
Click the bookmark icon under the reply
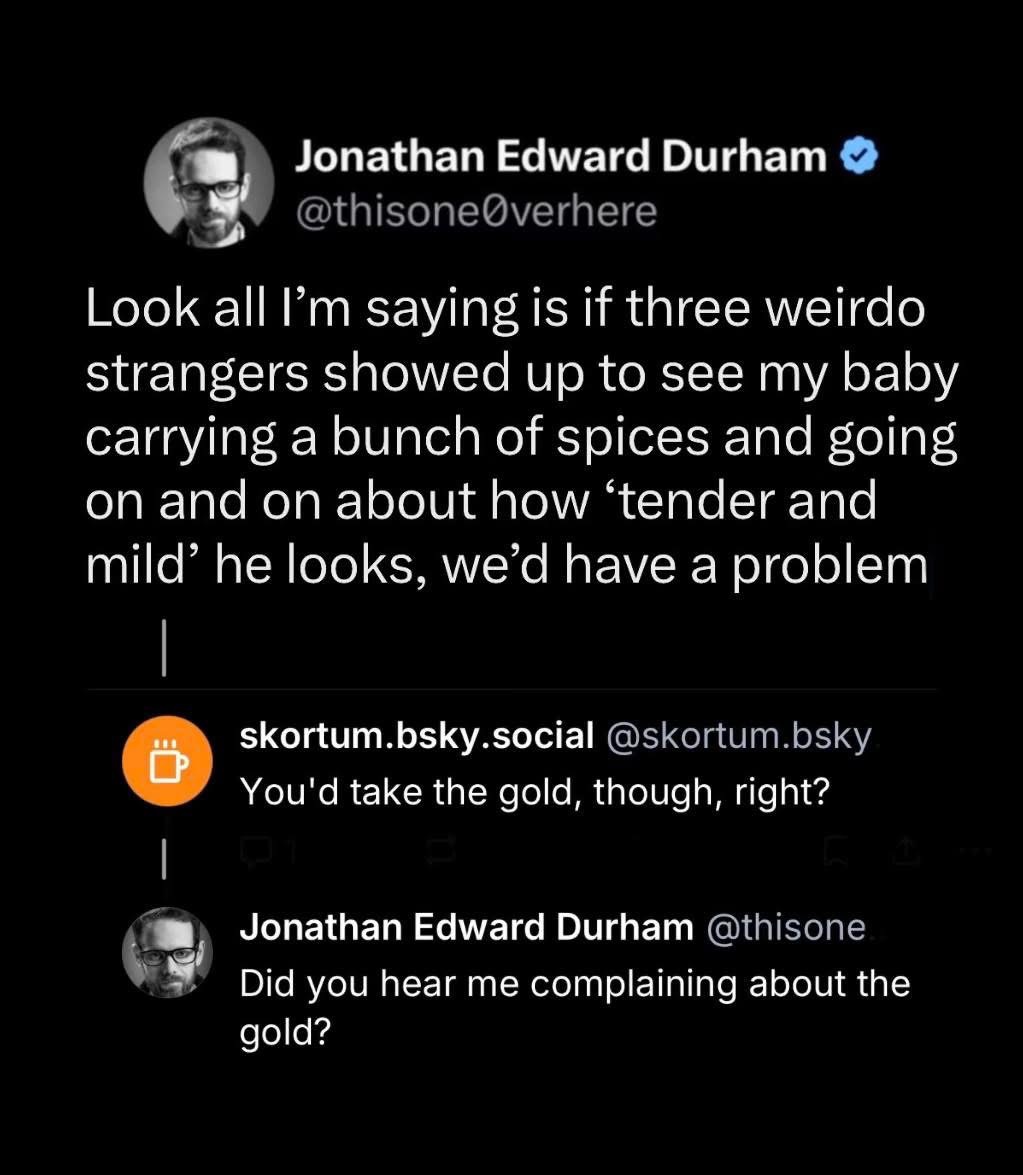[x=834, y=852]
